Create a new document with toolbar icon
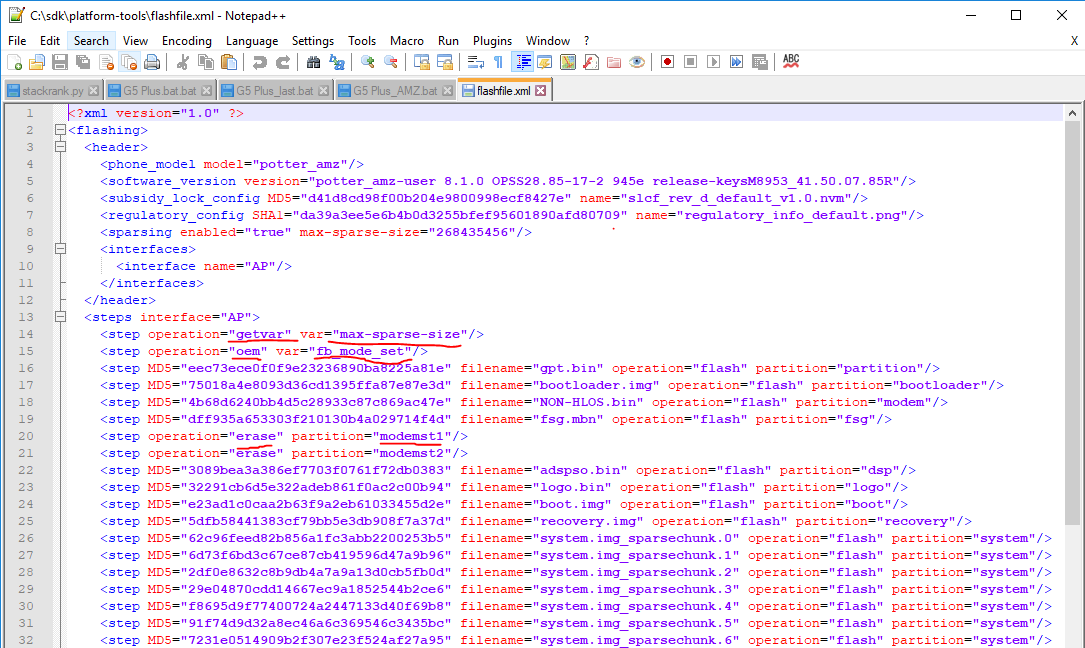1085x648 pixels. click(15, 62)
